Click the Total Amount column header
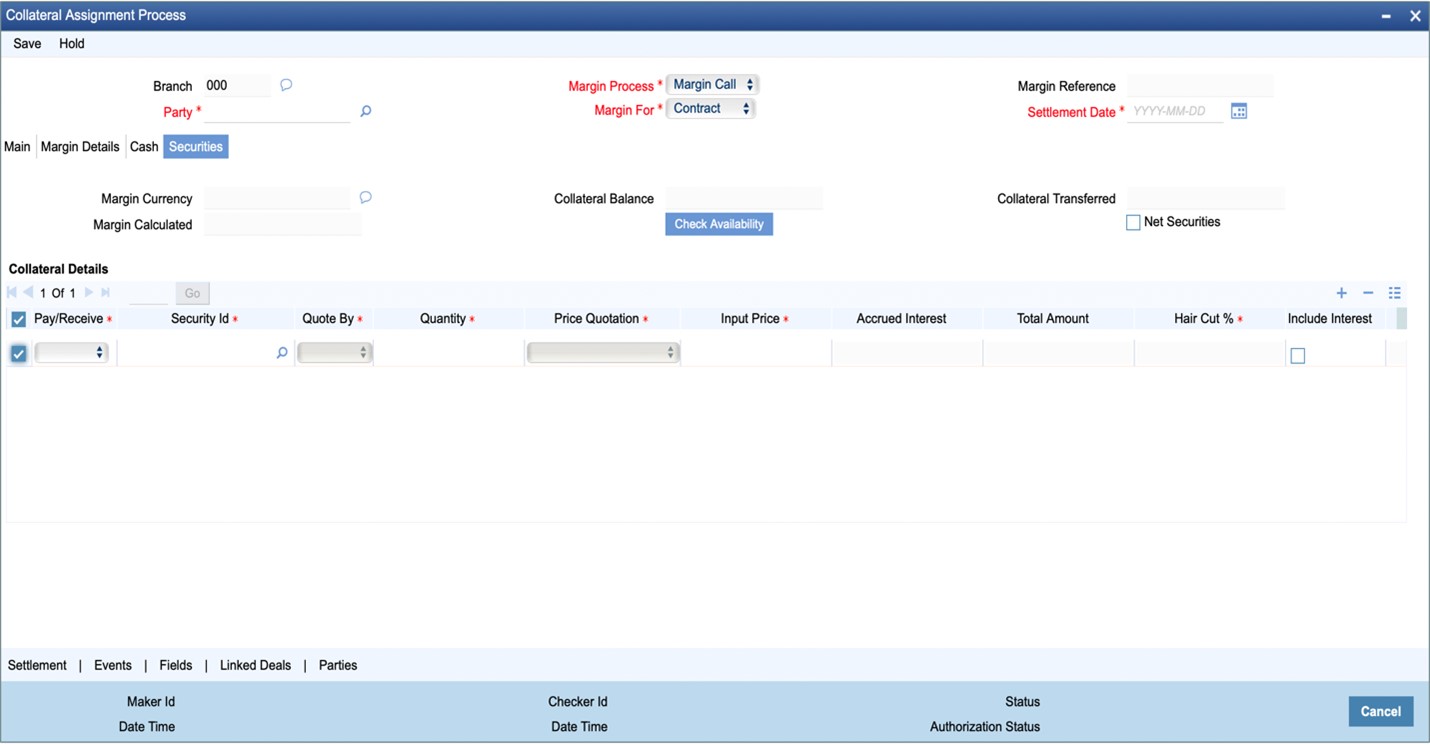 pos(1053,319)
